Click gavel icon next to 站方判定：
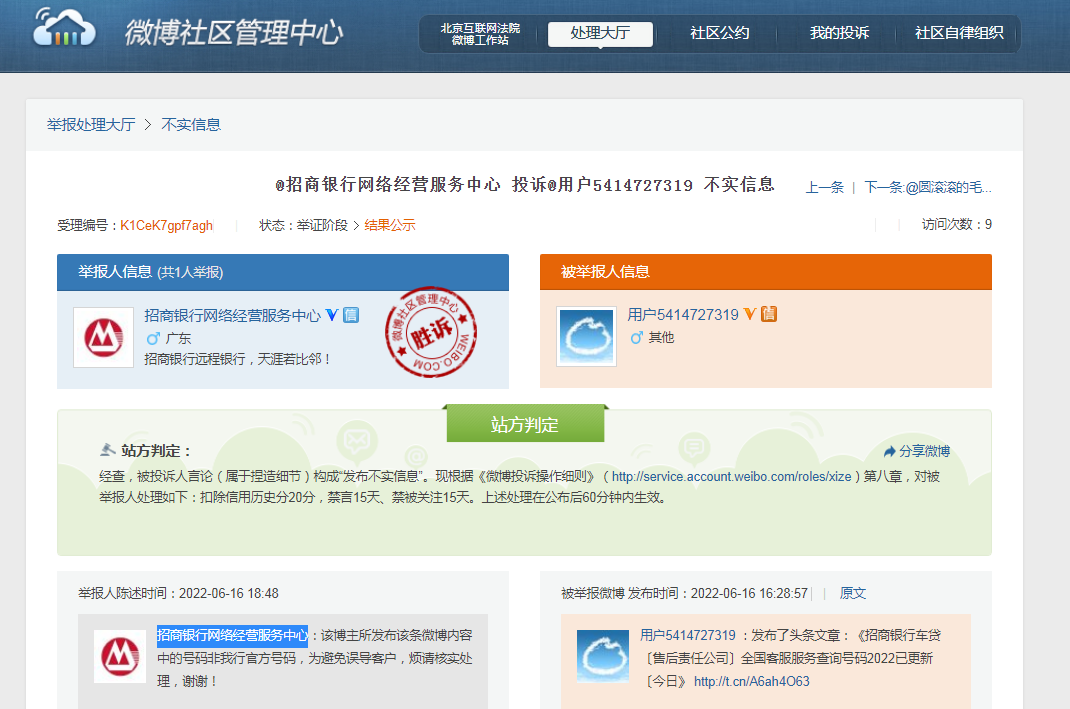Image resolution: width=1070 pixels, height=709 pixels. coord(108,450)
